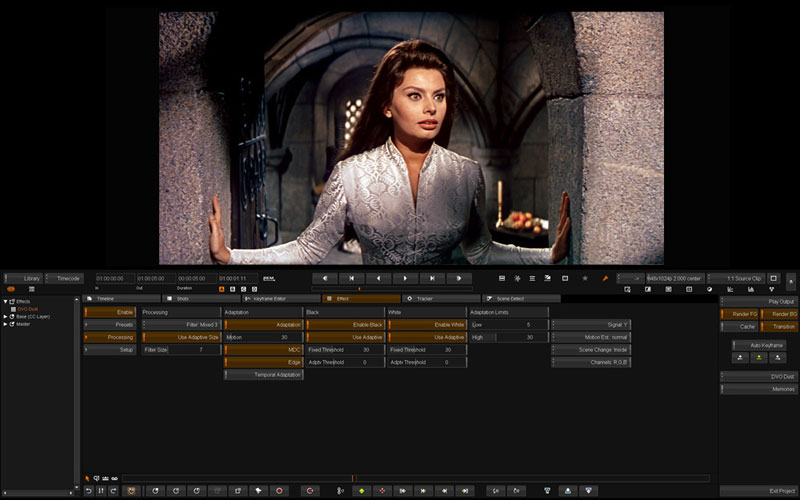Expand the Master tree node
The width and height of the screenshot is (800, 500).
tap(5, 323)
